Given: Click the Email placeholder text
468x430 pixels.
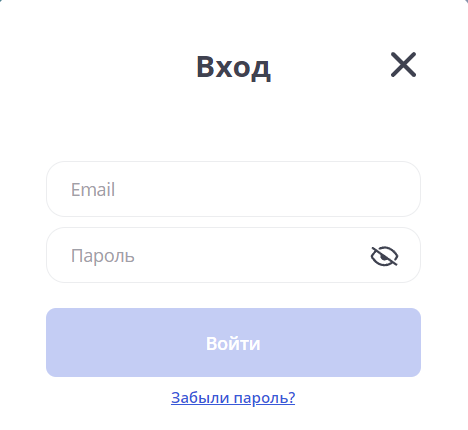Looking at the screenshot, I should [x=93, y=189].
